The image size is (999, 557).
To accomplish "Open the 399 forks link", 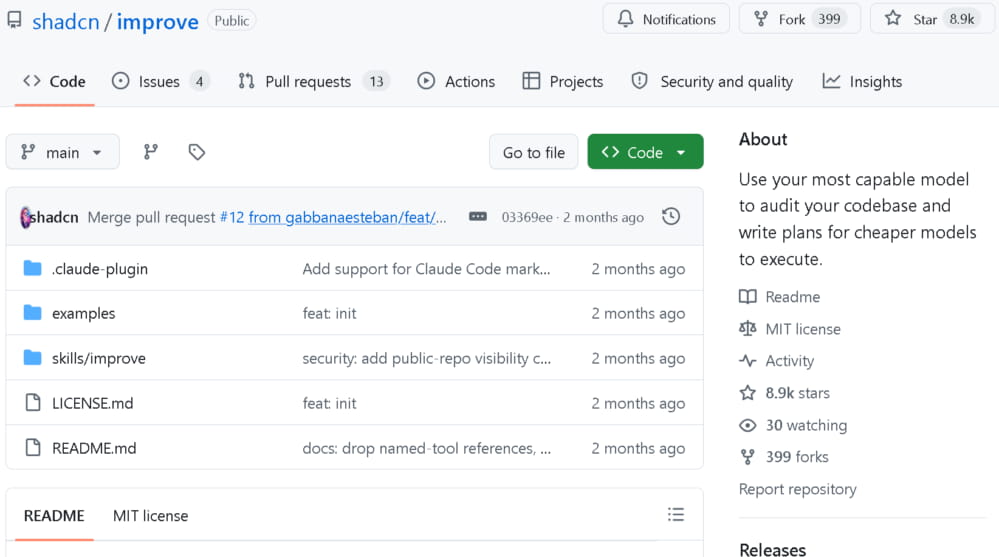I will click(x=784, y=457).
